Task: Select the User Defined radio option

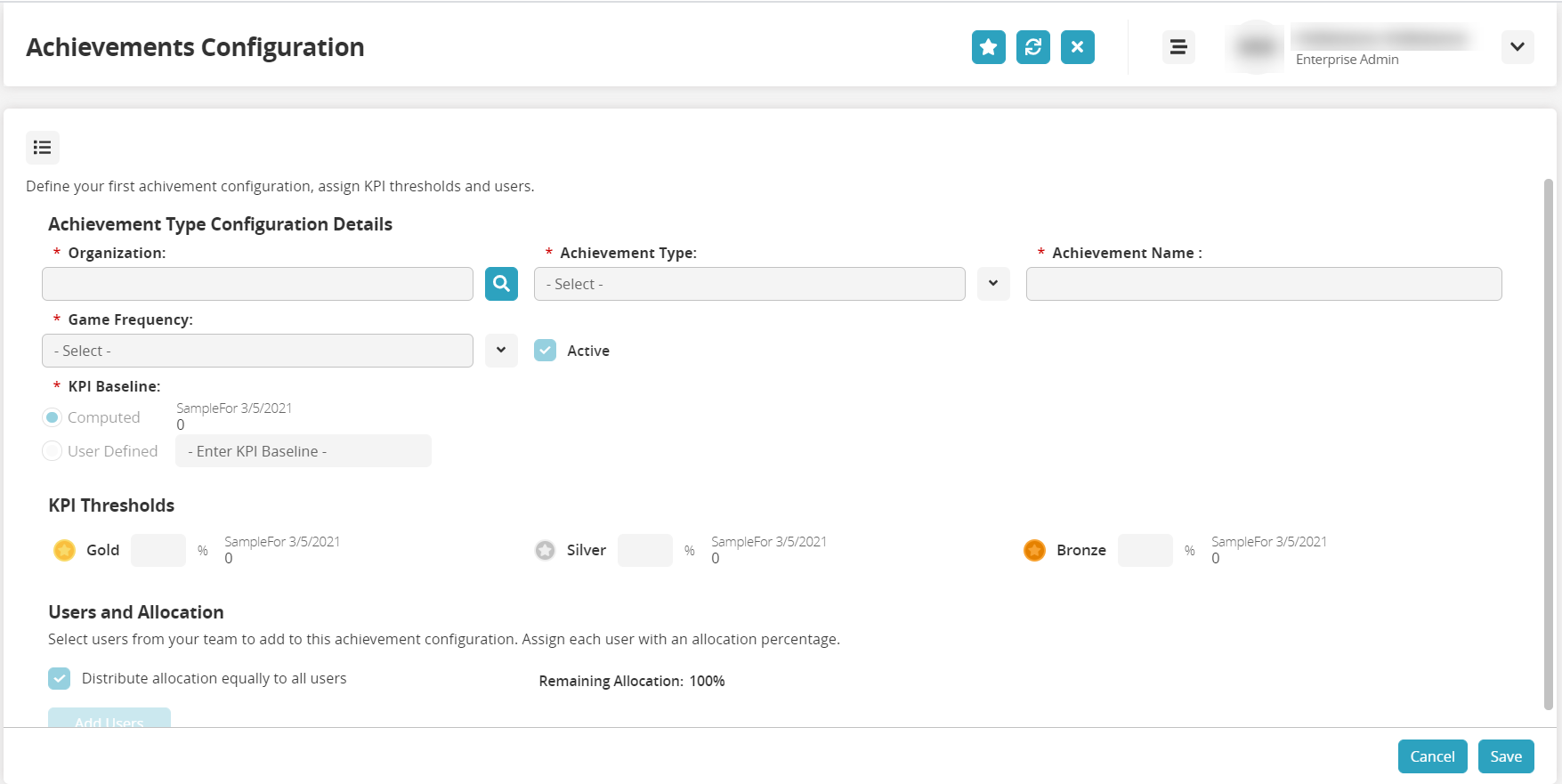Action: coord(53,451)
